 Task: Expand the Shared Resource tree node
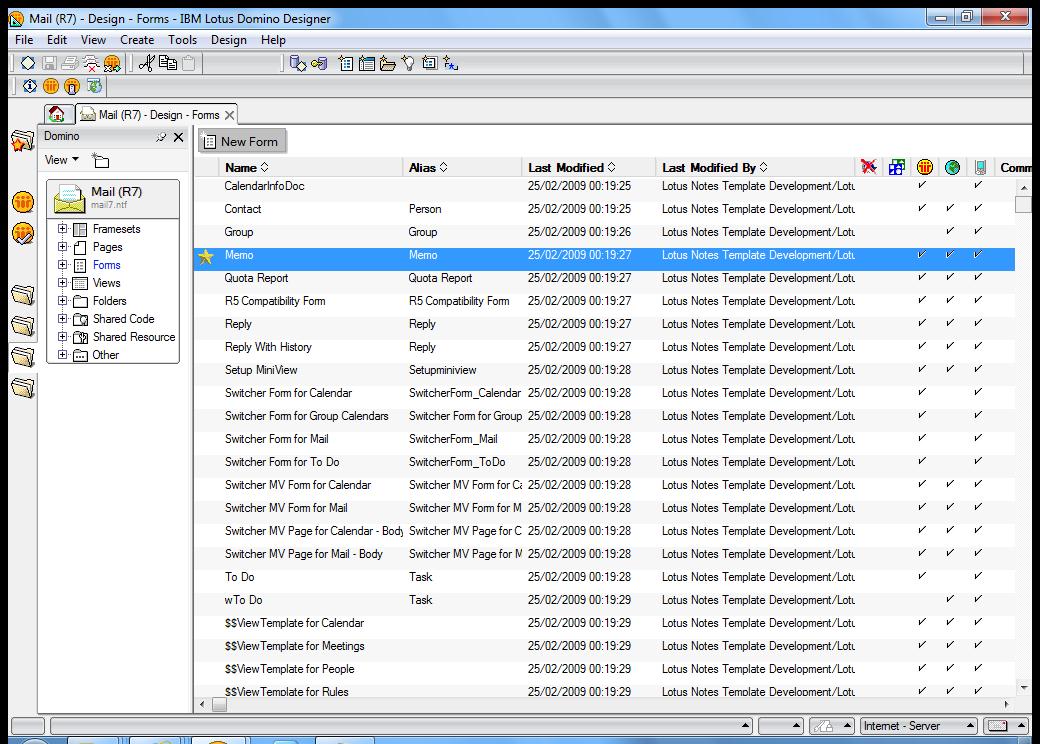(62, 336)
